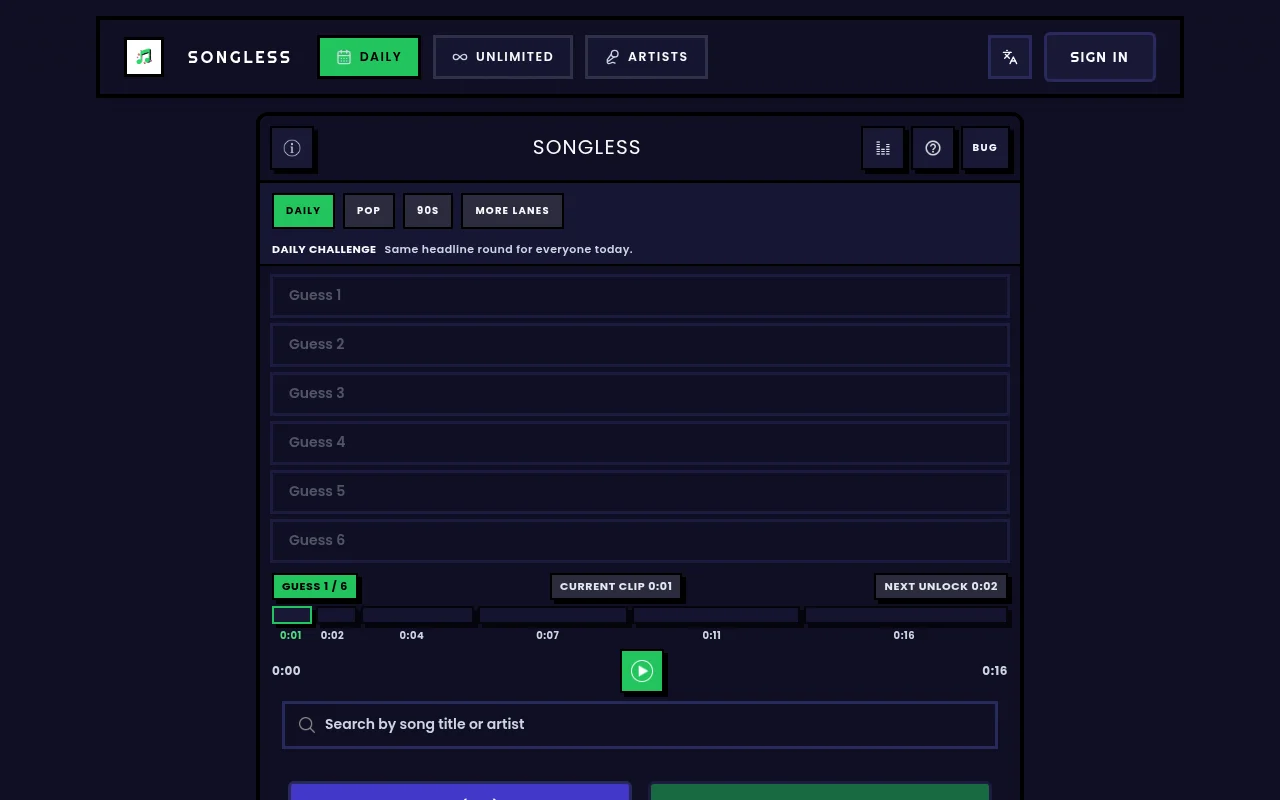Click the 0:16 total time readout
The image size is (1280, 800).
(995, 671)
